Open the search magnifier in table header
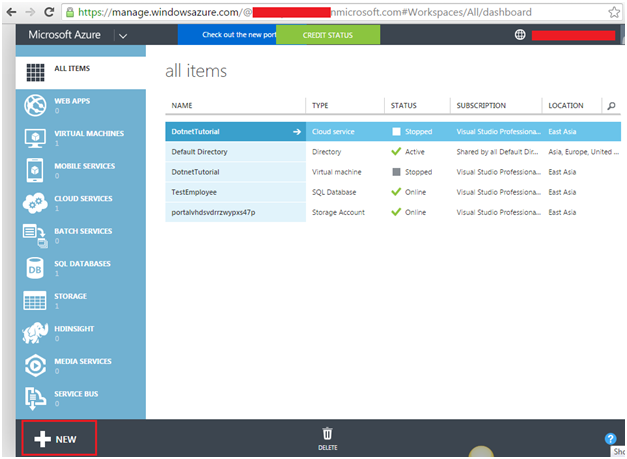Screen dimensions: 627x459 611,106
